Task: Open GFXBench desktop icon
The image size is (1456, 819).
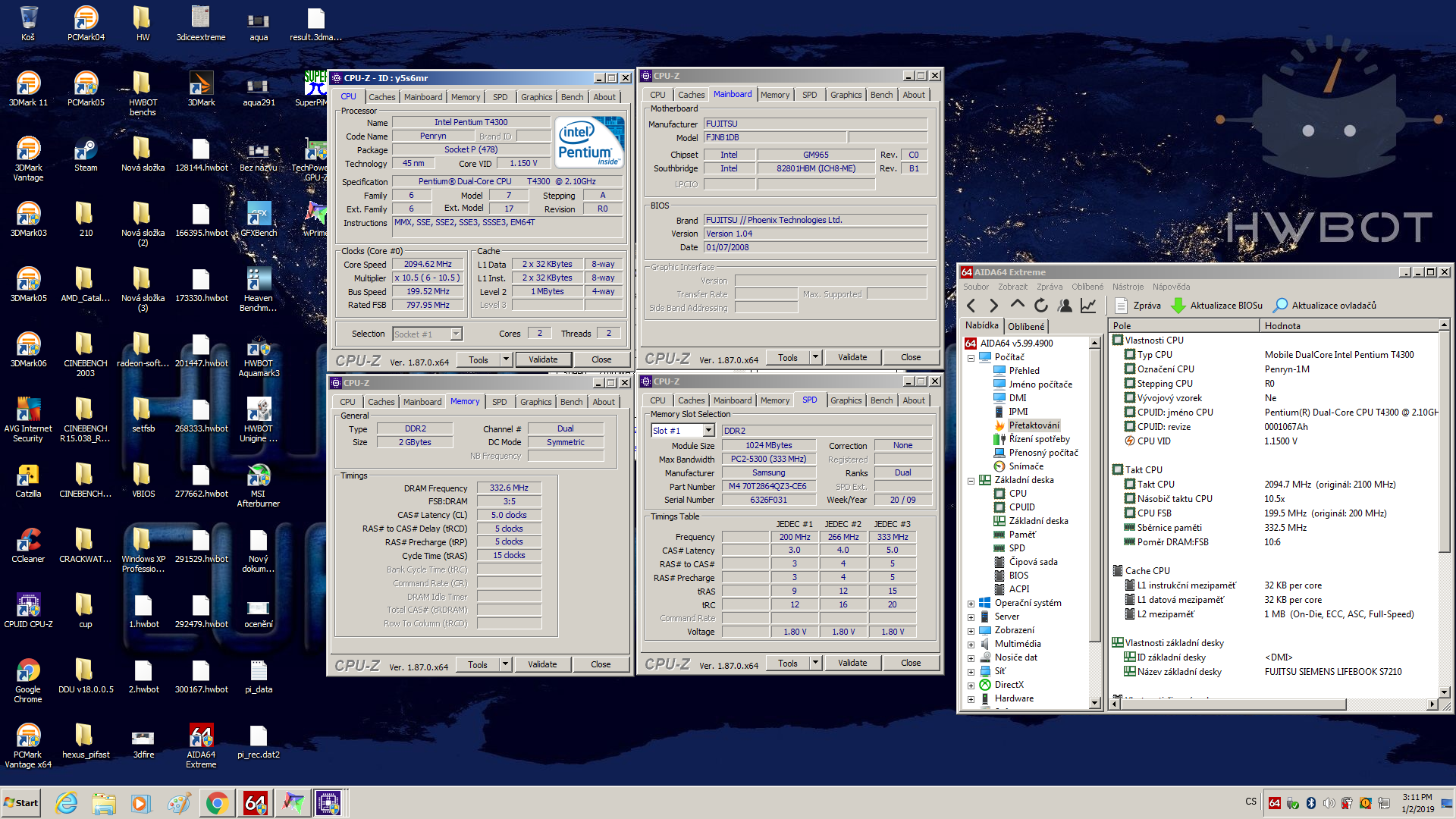Action: (259, 218)
